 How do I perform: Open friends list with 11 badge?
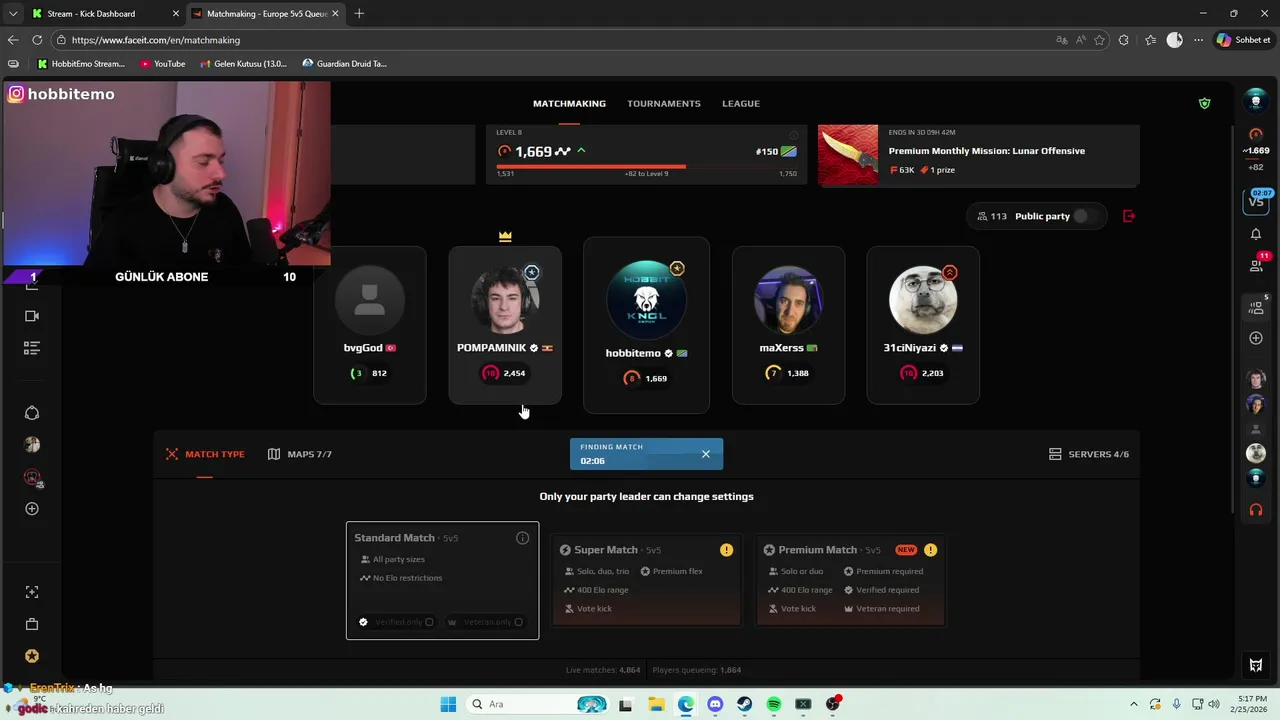point(1257,264)
